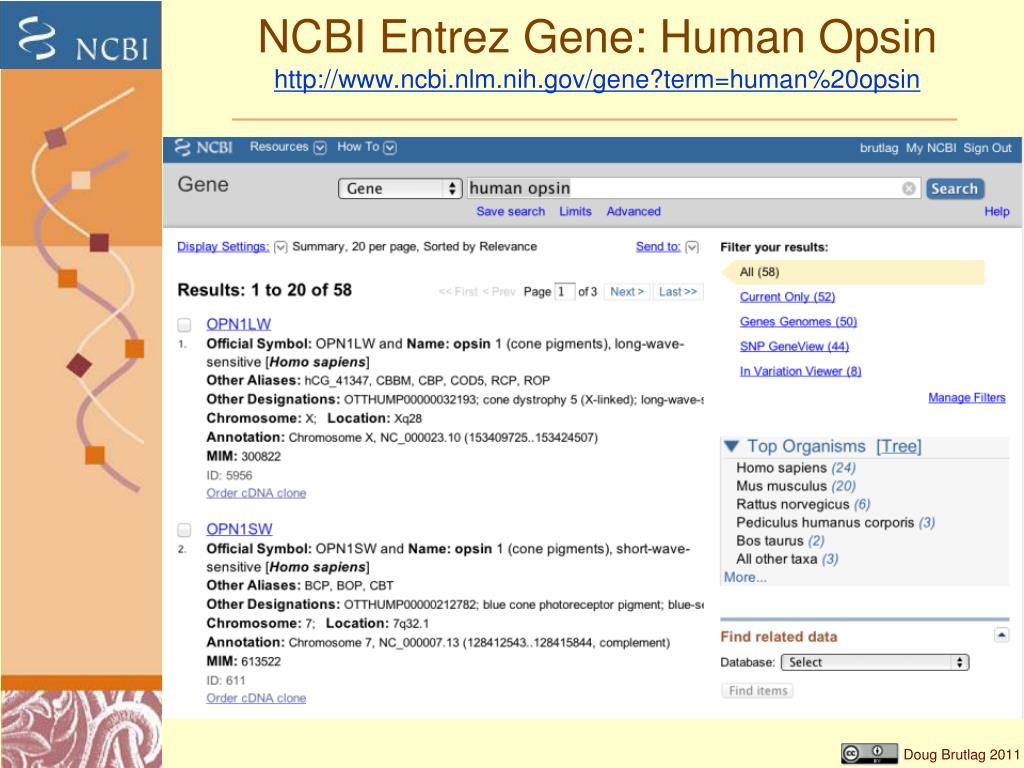Click the Location: Xq28 text
The width and height of the screenshot is (1024, 768).
tap(374, 419)
